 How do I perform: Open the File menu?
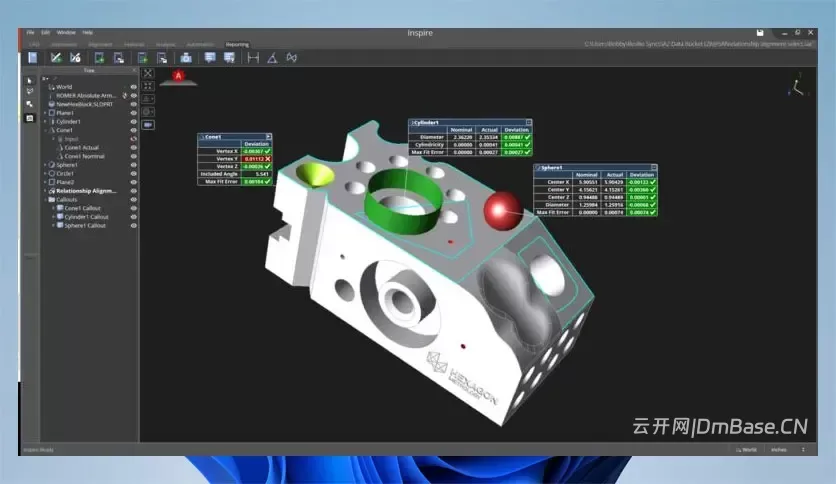pos(30,33)
